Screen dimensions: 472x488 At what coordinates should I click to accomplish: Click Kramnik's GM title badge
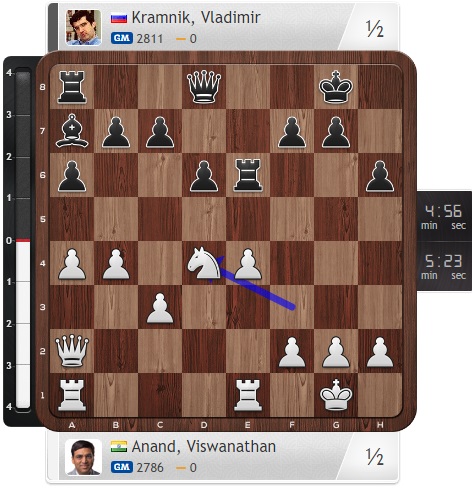point(122,38)
